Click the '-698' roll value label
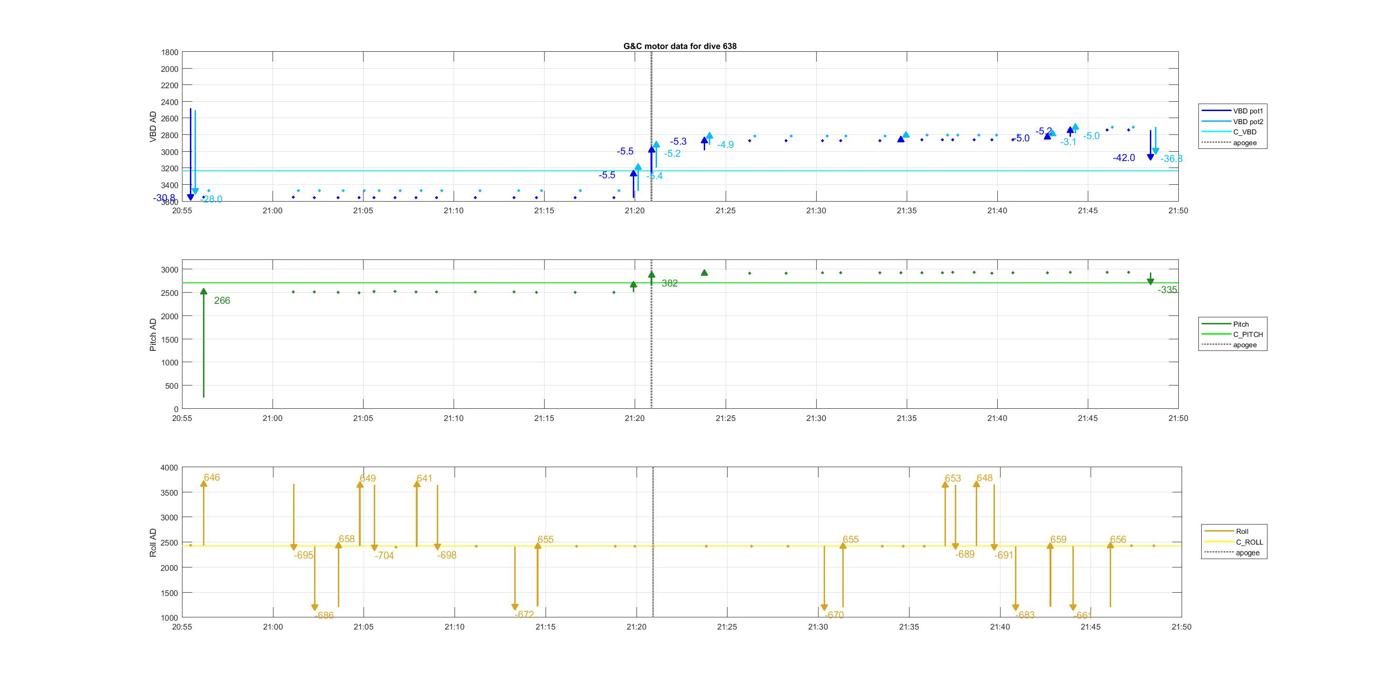Image resolution: width=1400 pixels, height=693 pixels. tap(446, 555)
